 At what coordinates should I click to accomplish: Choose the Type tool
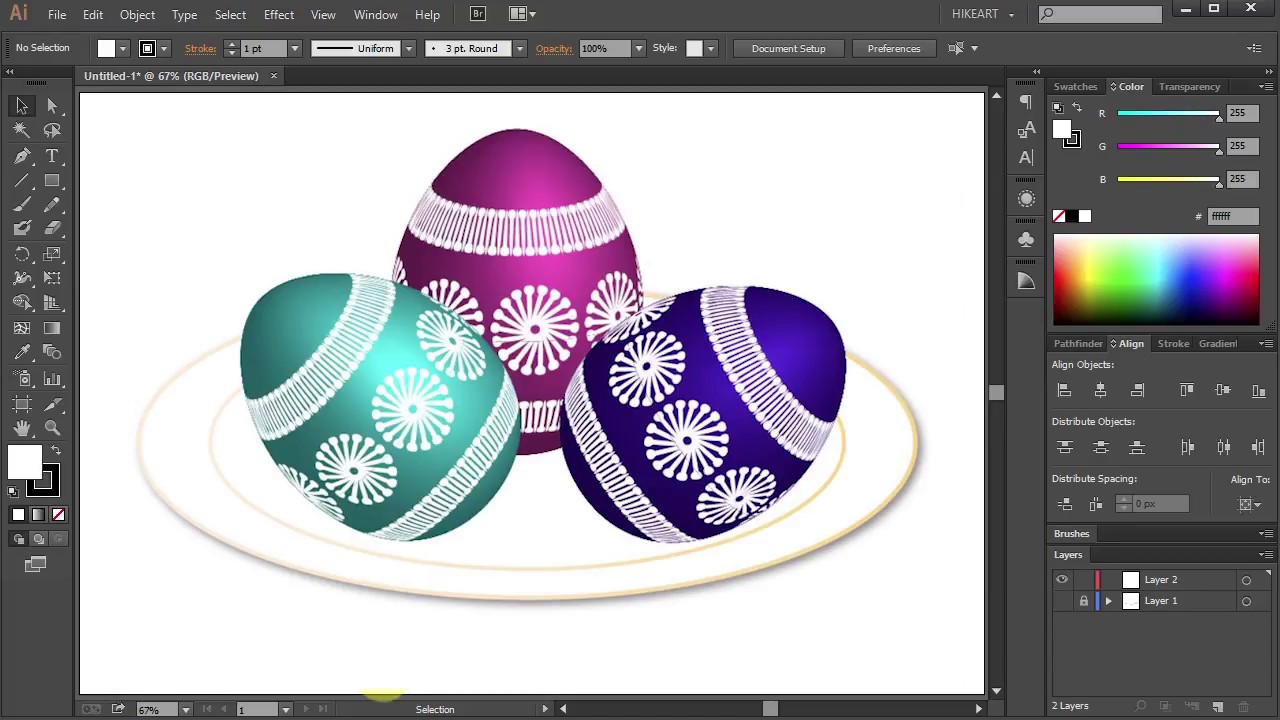tap(52, 156)
